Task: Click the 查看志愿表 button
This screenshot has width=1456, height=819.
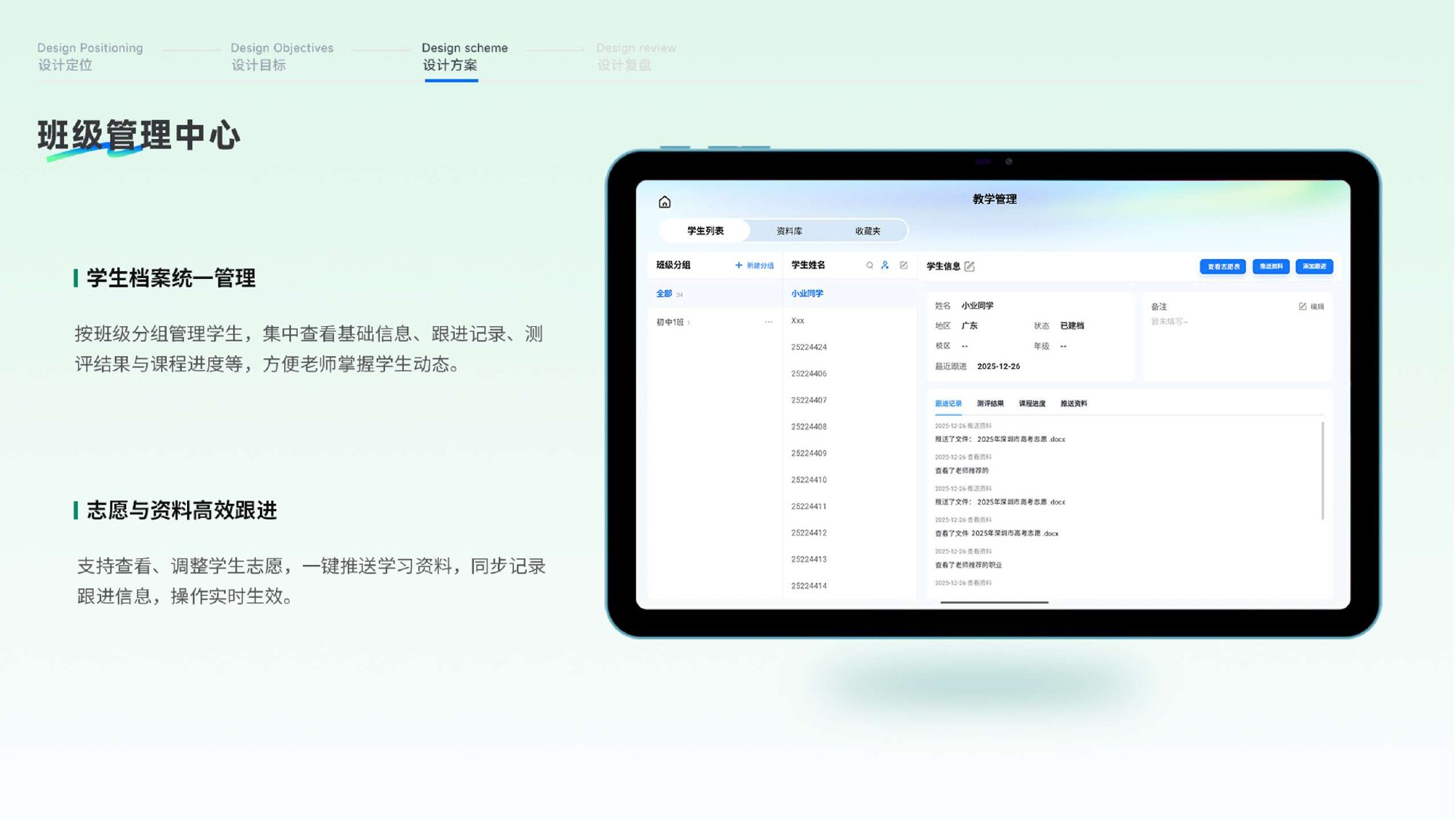Action: pos(1223,266)
